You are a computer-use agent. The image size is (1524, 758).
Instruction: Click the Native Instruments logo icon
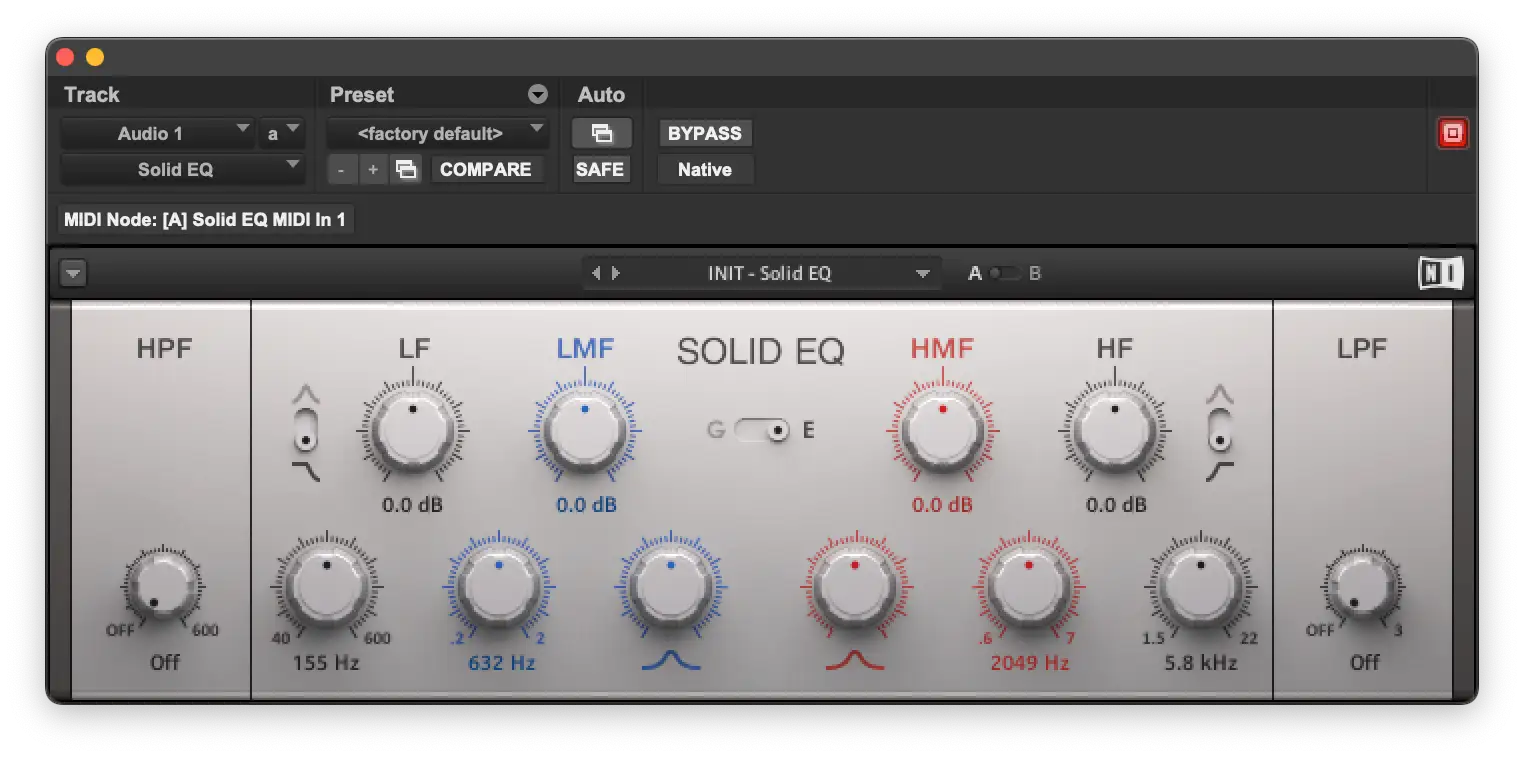pos(1440,273)
